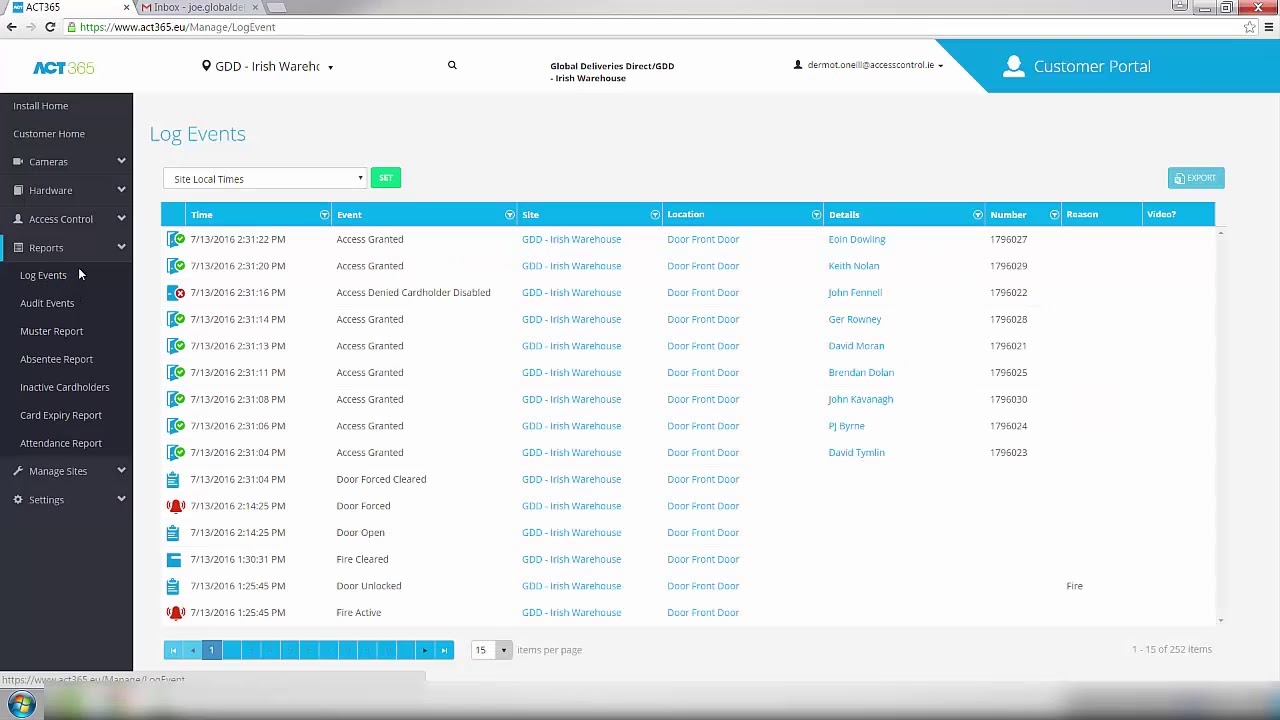The width and height of the screenshot is (1280, 720).
Task: Click the Customer Portal user icon
Action: [x=1014, y=66]
